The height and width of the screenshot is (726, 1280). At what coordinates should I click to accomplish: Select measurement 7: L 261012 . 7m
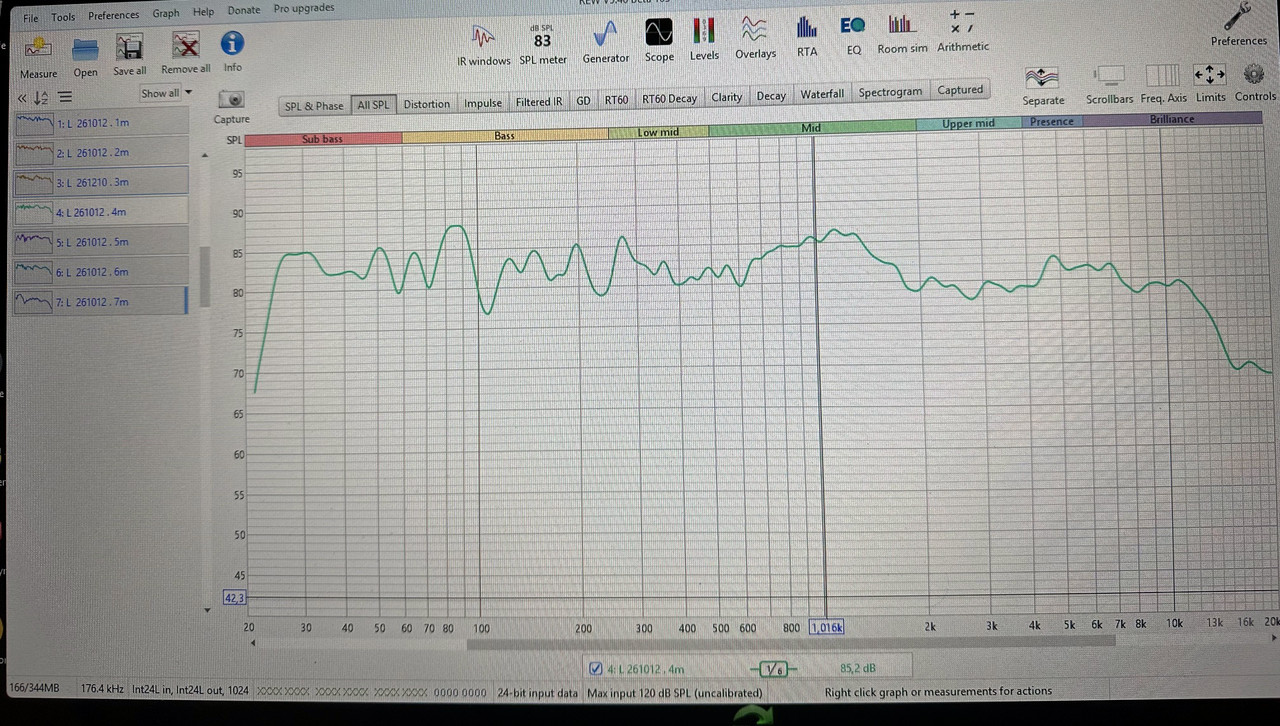point(100,301)
